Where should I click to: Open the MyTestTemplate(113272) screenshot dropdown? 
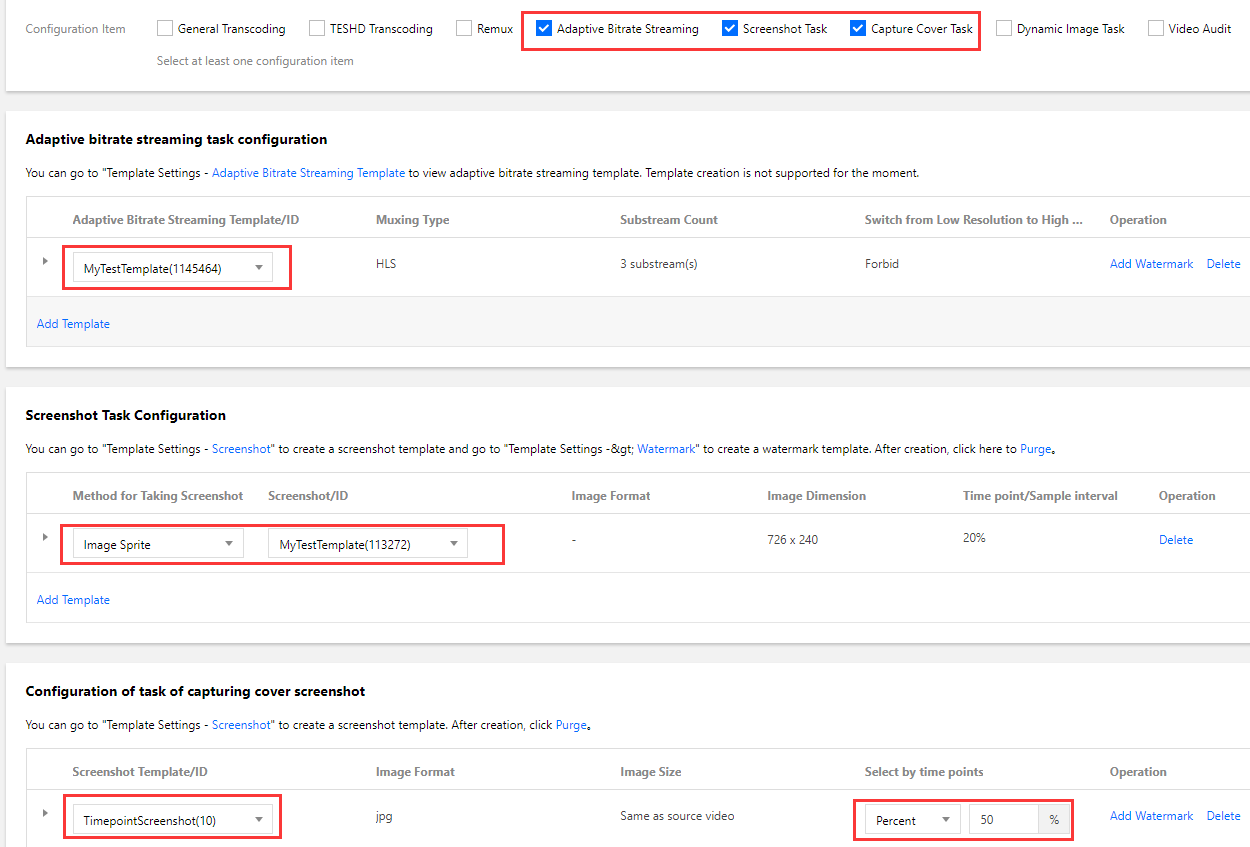coord(368,544)
